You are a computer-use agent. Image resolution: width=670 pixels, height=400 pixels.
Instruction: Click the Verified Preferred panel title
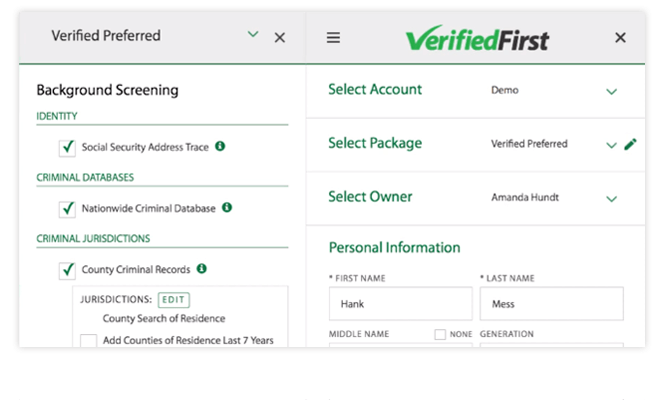point(106,35)
